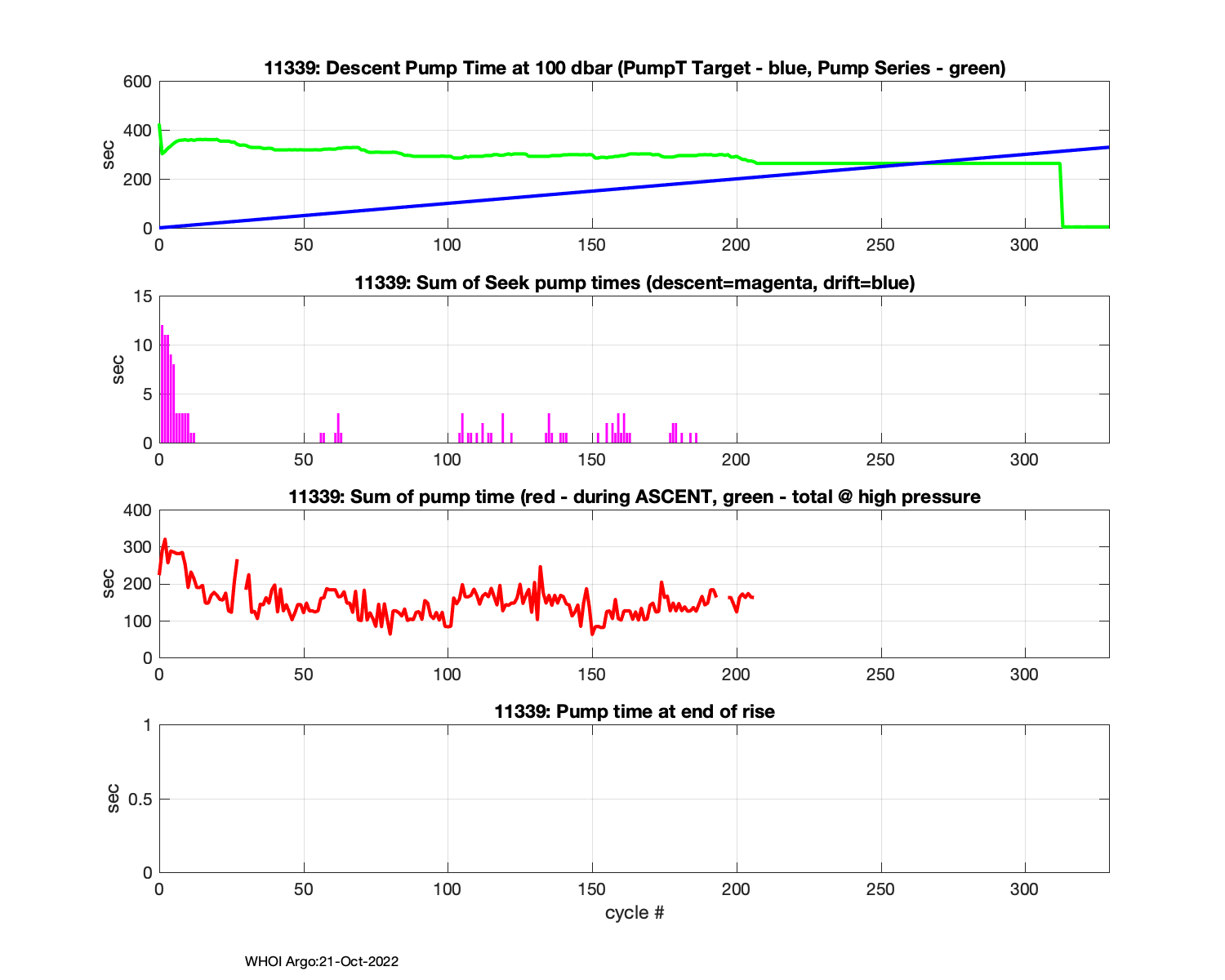Click the 0.5 tick on bottom plot
The height and width of the screenshot is (980, 1225).
point(140,800)
